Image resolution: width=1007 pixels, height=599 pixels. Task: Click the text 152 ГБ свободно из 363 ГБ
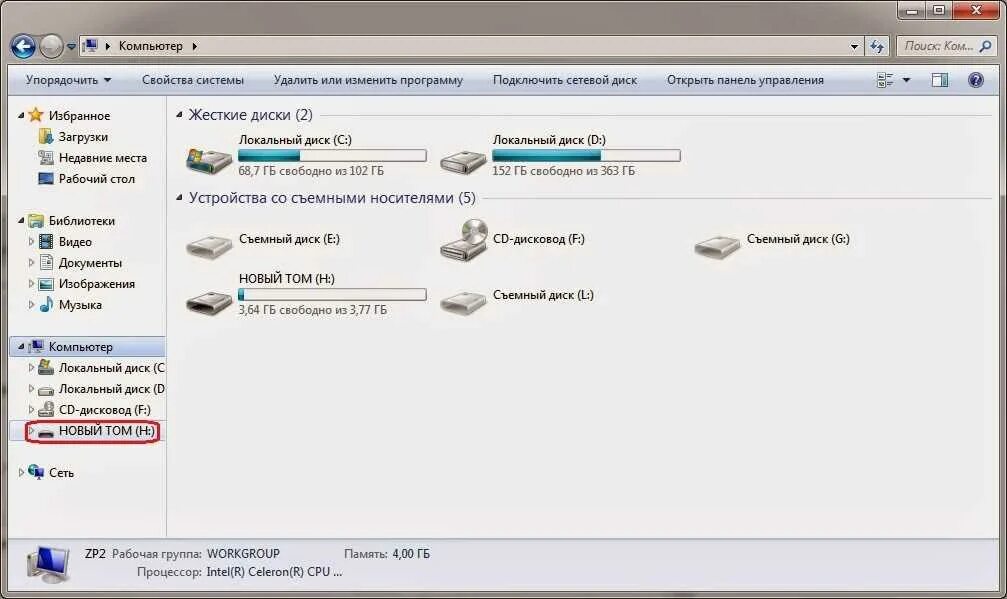point(563,171)
